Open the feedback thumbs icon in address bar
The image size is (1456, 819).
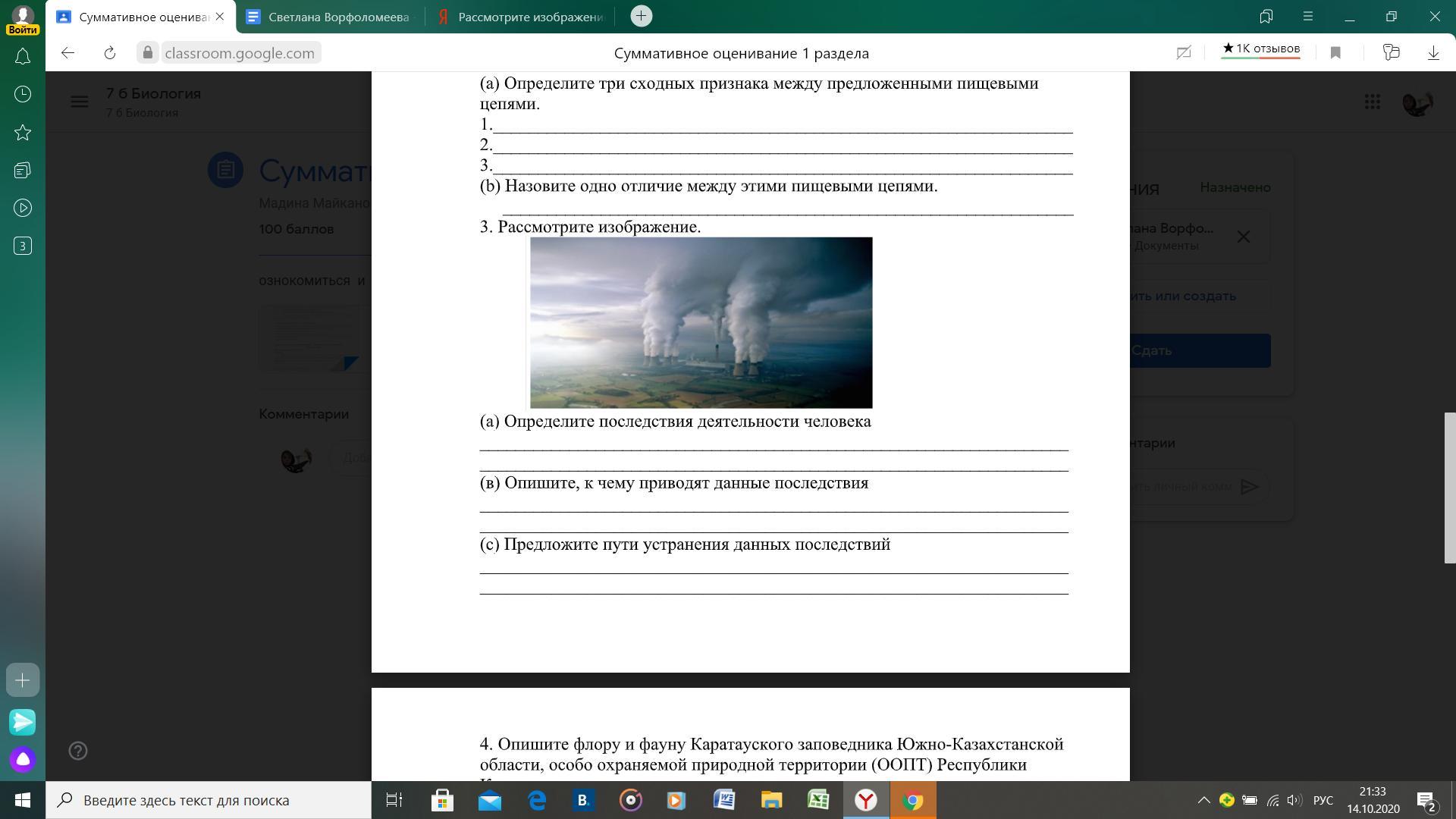[x=1391, y=52]
